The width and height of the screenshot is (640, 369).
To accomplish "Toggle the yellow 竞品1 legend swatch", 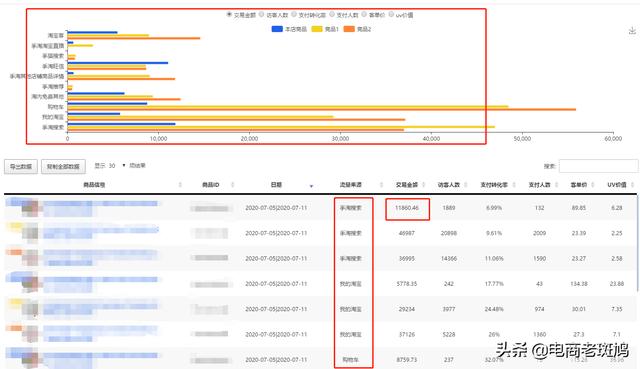I will 317,29.
